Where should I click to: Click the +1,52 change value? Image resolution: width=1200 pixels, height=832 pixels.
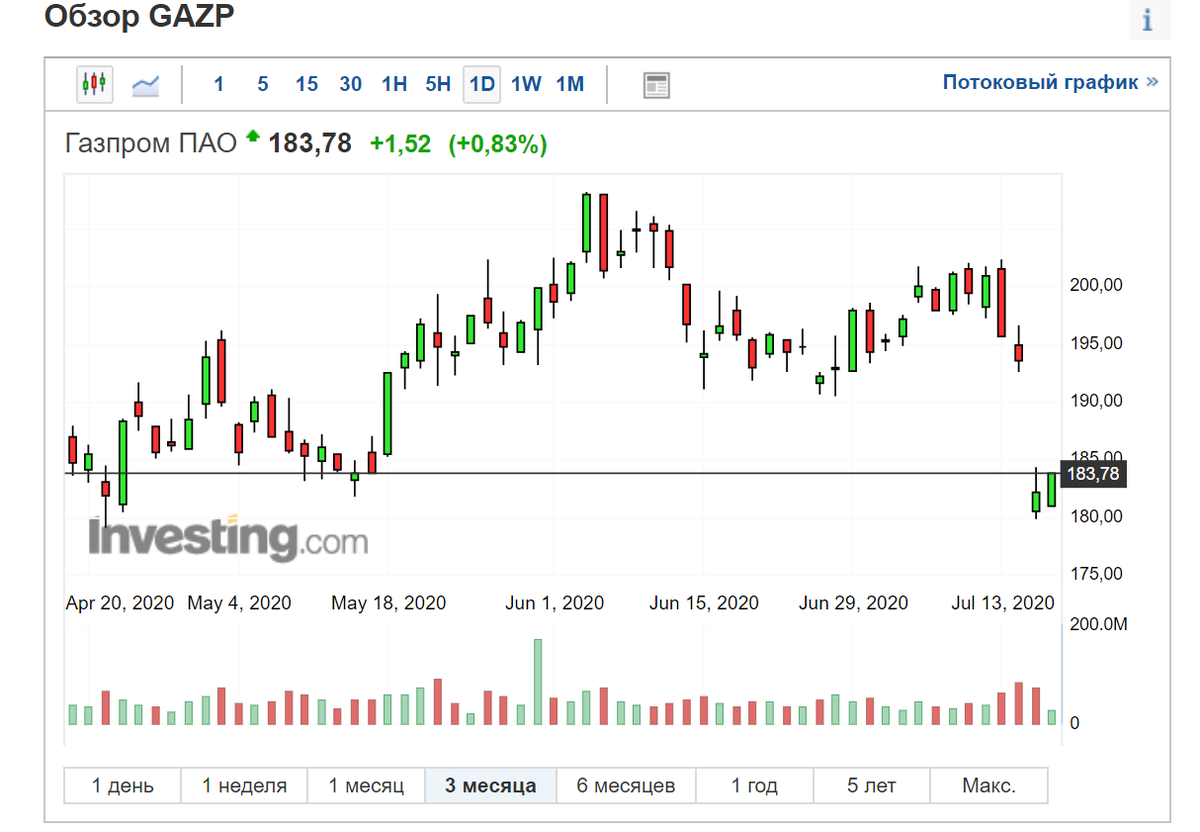[400, 144]
